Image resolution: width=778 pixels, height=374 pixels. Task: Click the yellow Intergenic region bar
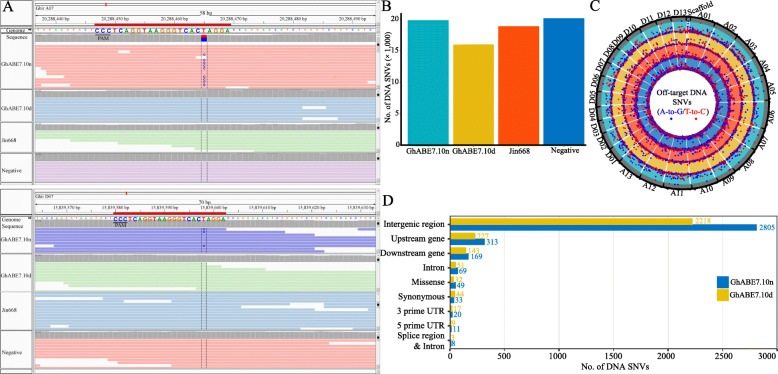[571, 221]
